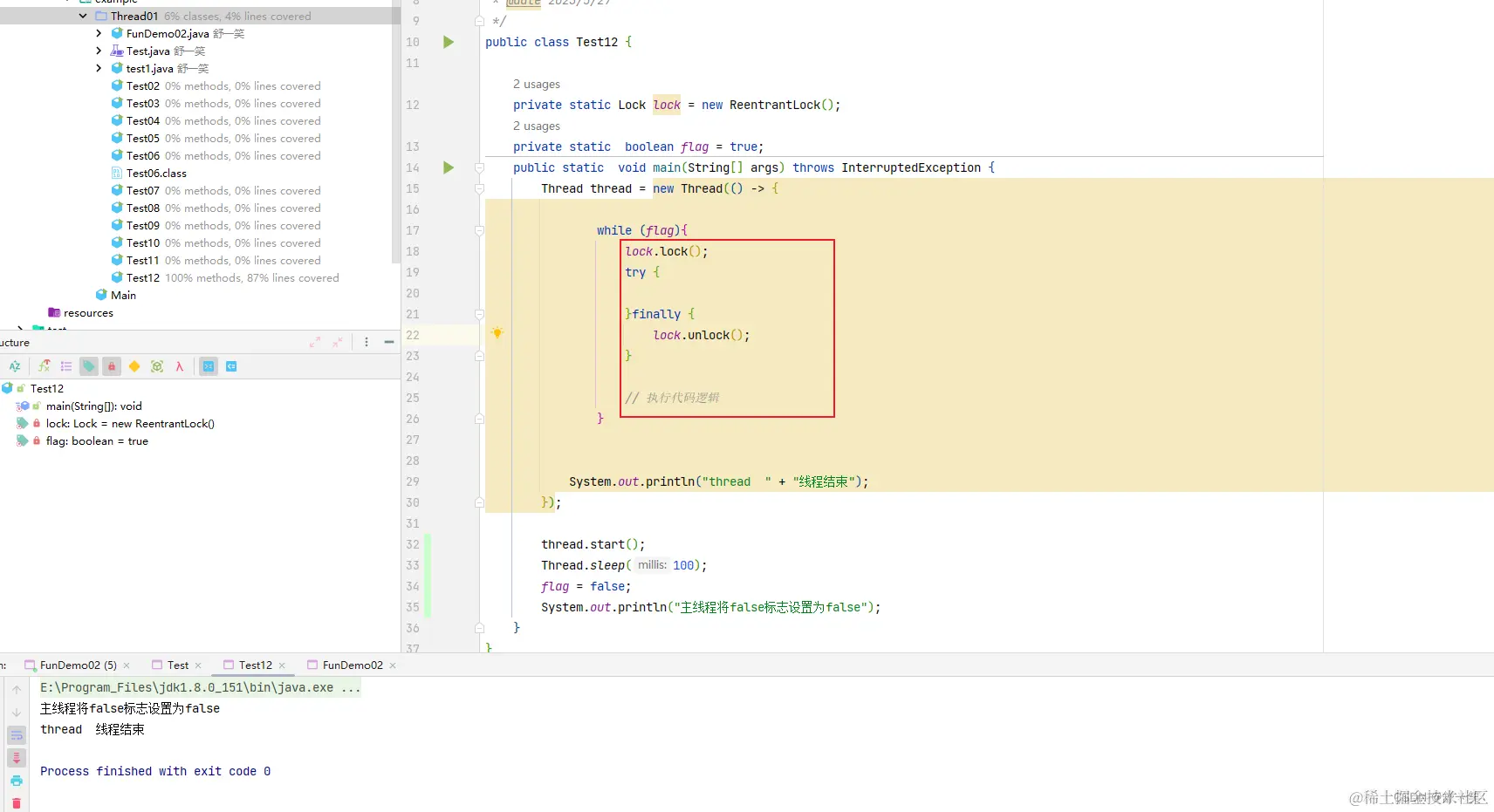Toggle Show Fields in Structure panel
The height and width of the screenshot is (812, 1494).
pyautogui.click(x=89, y=366)
